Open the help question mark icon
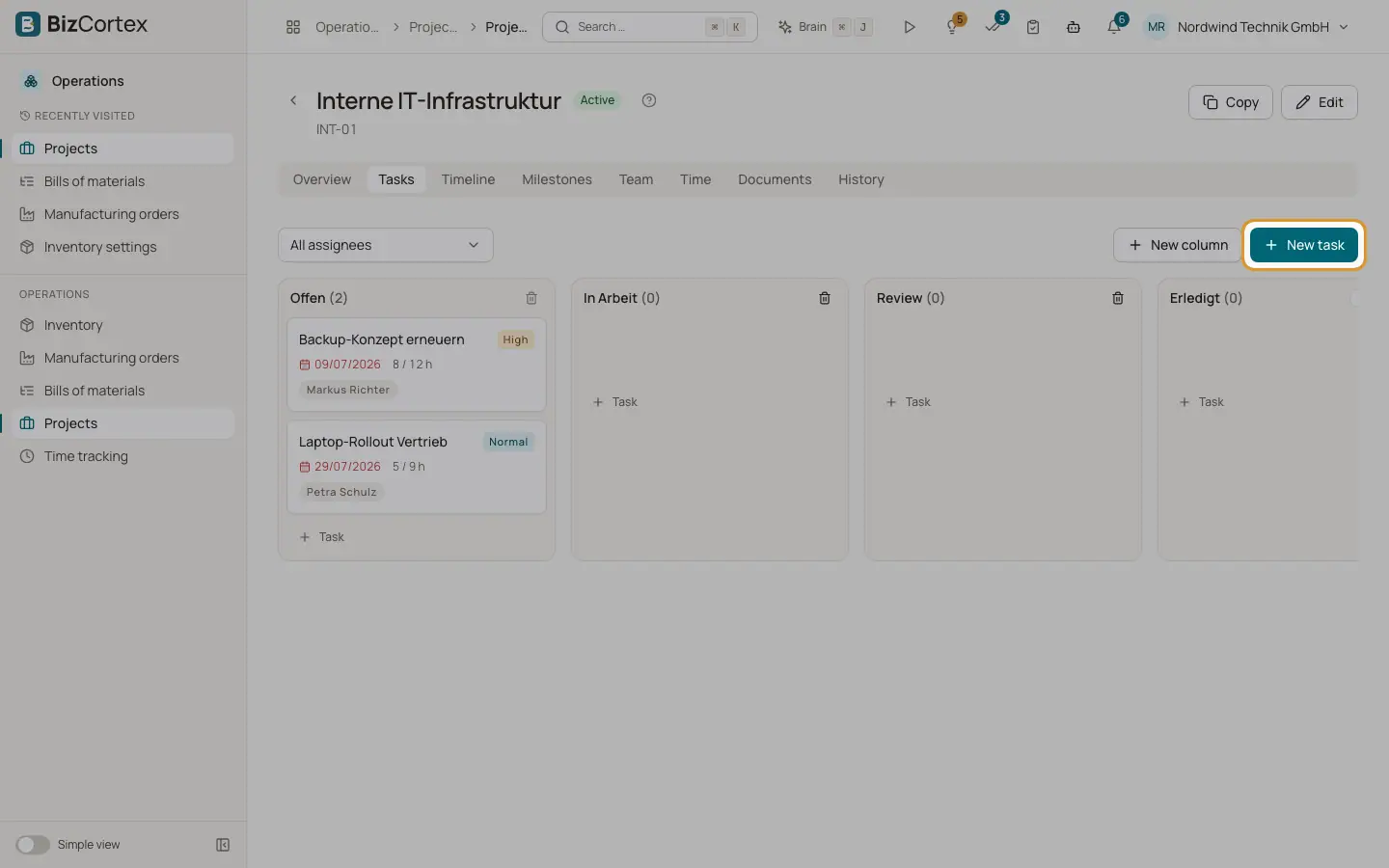The height and width of the screenshot is (868, 1389). pyautogui.click(x=649, y=100)
